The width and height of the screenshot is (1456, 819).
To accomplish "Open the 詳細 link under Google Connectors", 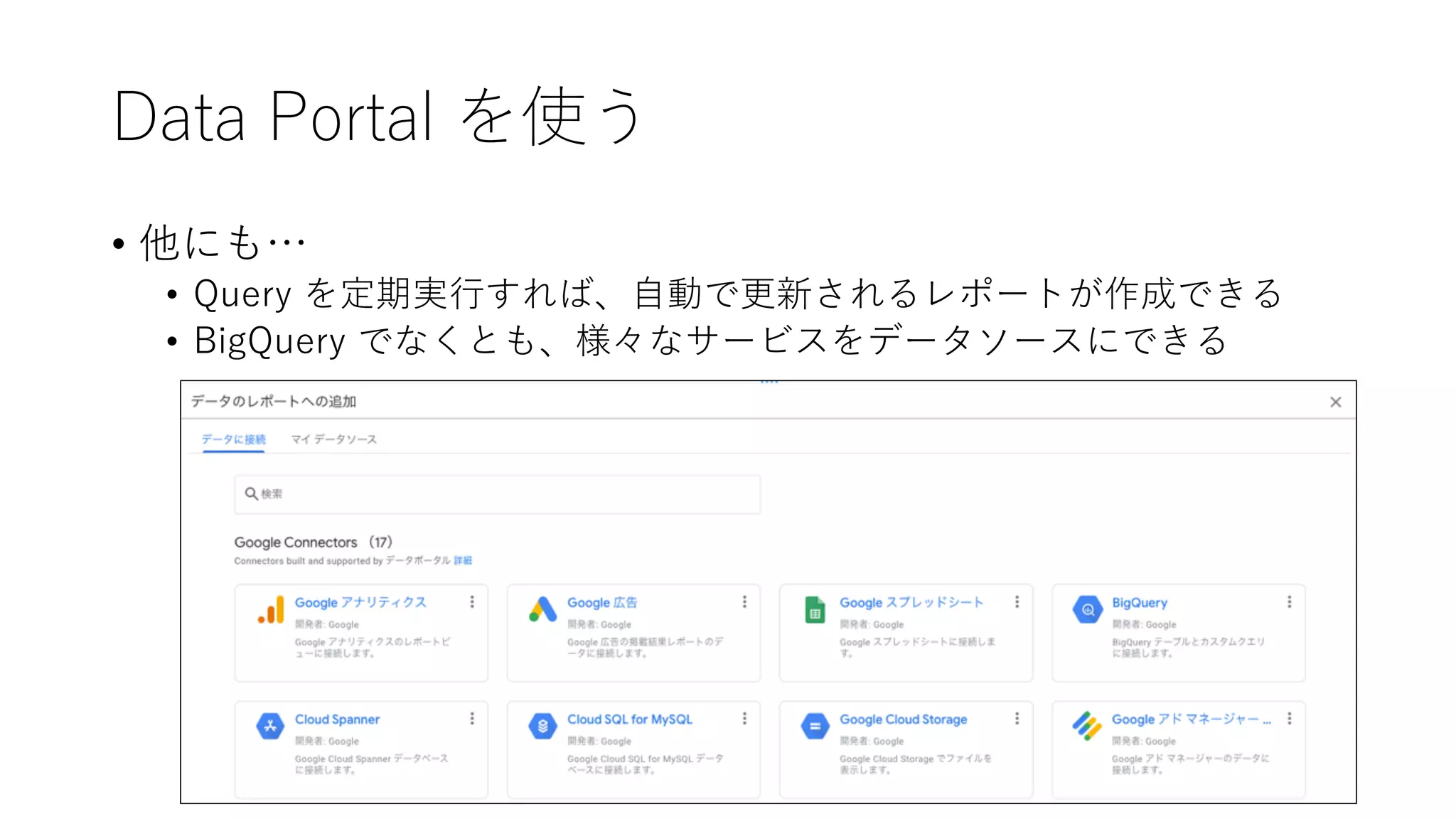I will pyautogui.click(x=463, y=561).
